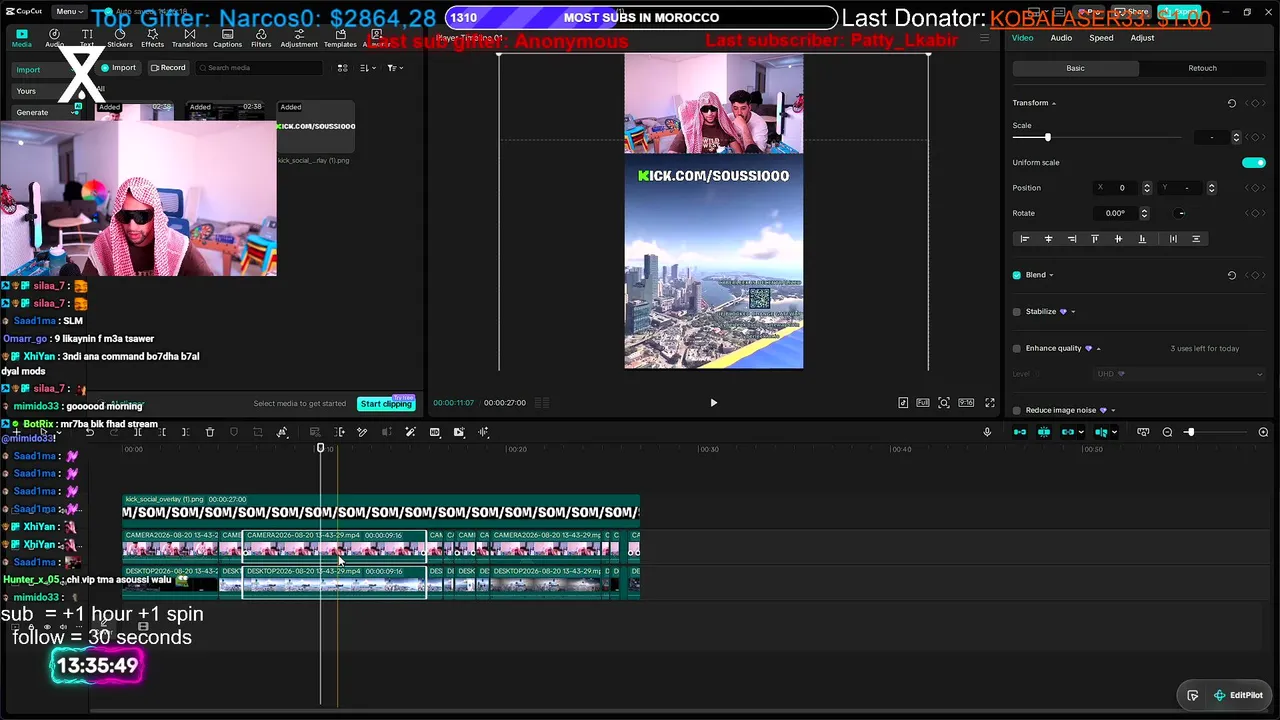This screenshot has width=1280, height=720.
Task: Open the CapCut Menu dropdown
Action: tap(70, 12)
